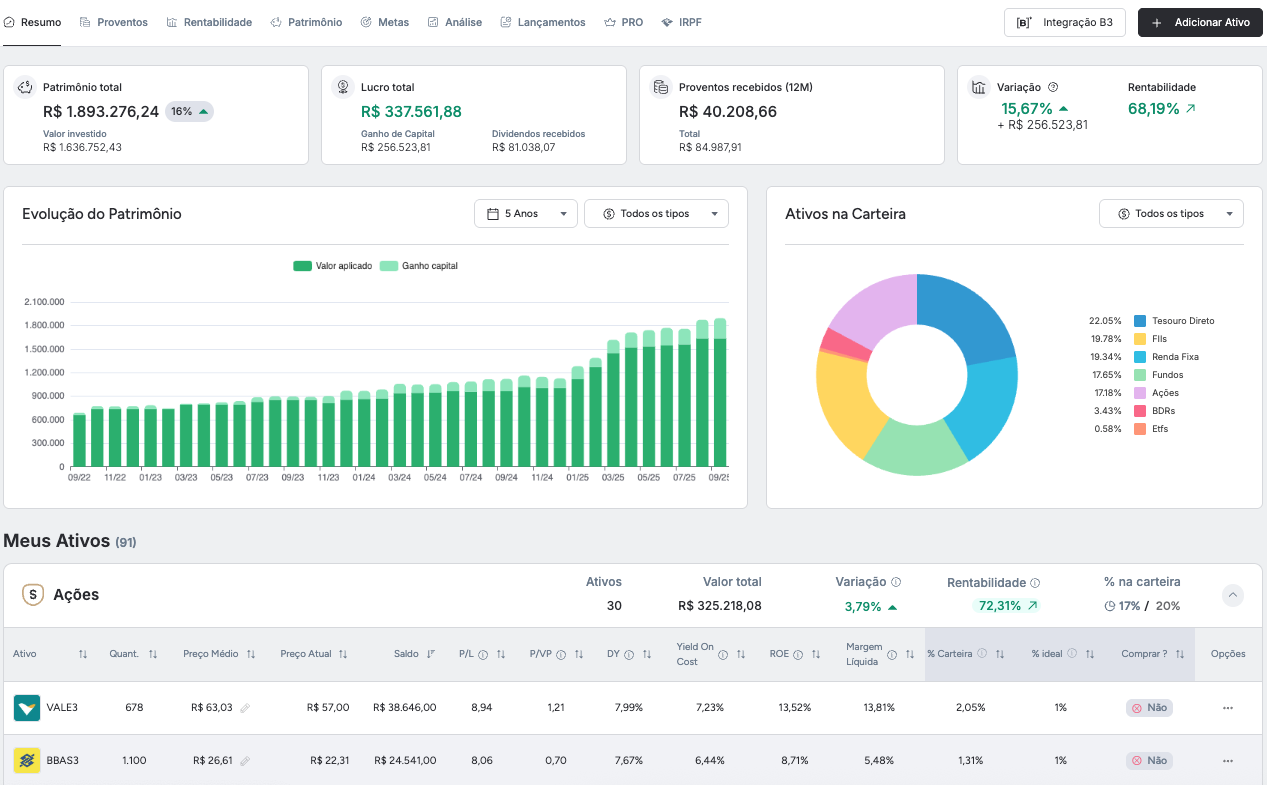Screen dimensions: 1267x785
Task: Click the Proventos recebidos coins icon
Action: 661,88
